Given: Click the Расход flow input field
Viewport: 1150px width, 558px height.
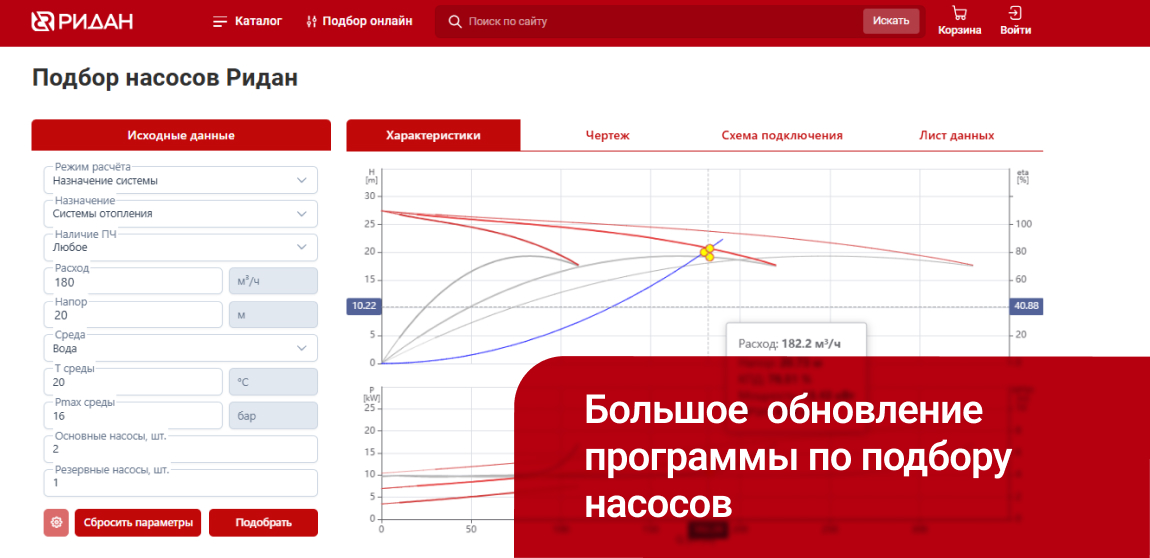Looking at the screenshot, I should coord(133,282).
